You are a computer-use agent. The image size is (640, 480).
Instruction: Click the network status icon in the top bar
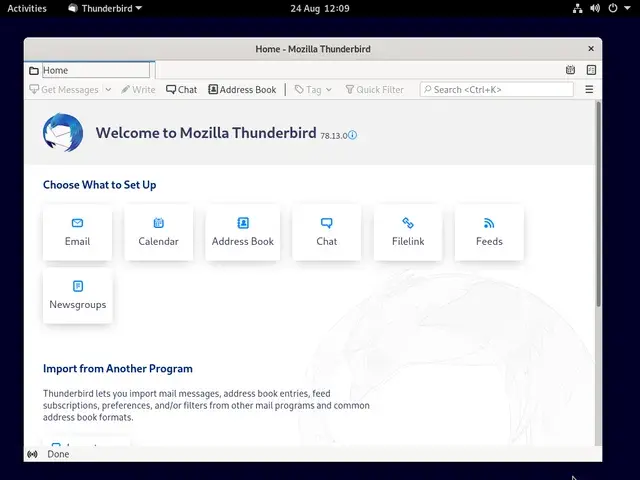pos(577,8)
